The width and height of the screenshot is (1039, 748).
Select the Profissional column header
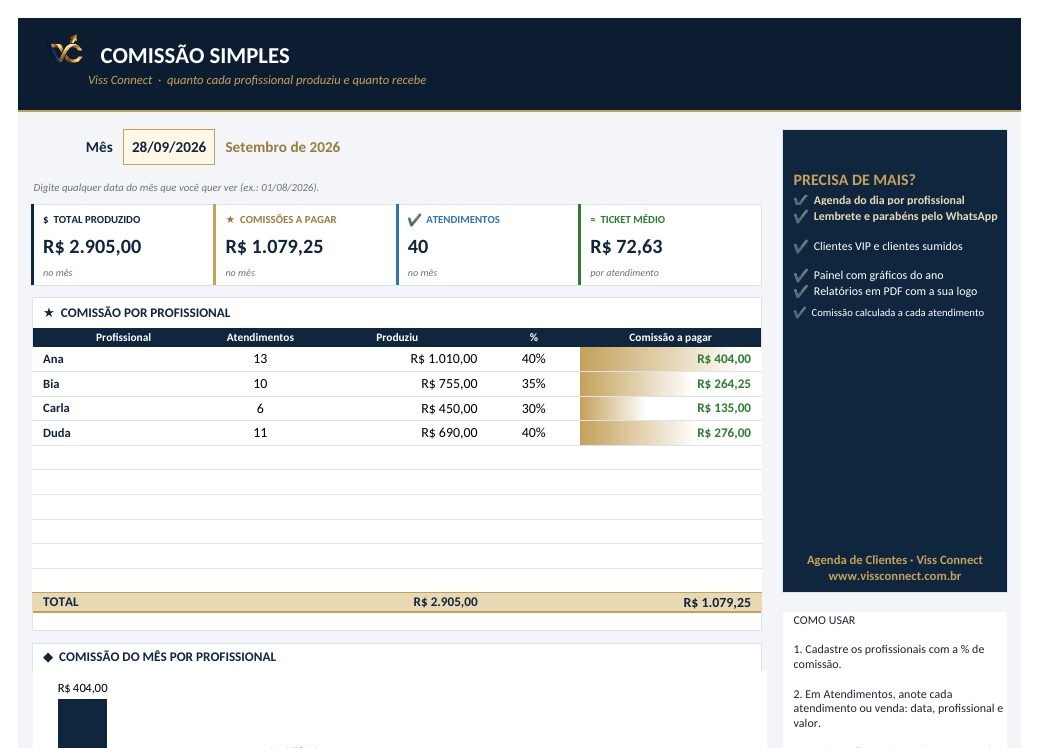pyautogui.click(x=123, y=337)
